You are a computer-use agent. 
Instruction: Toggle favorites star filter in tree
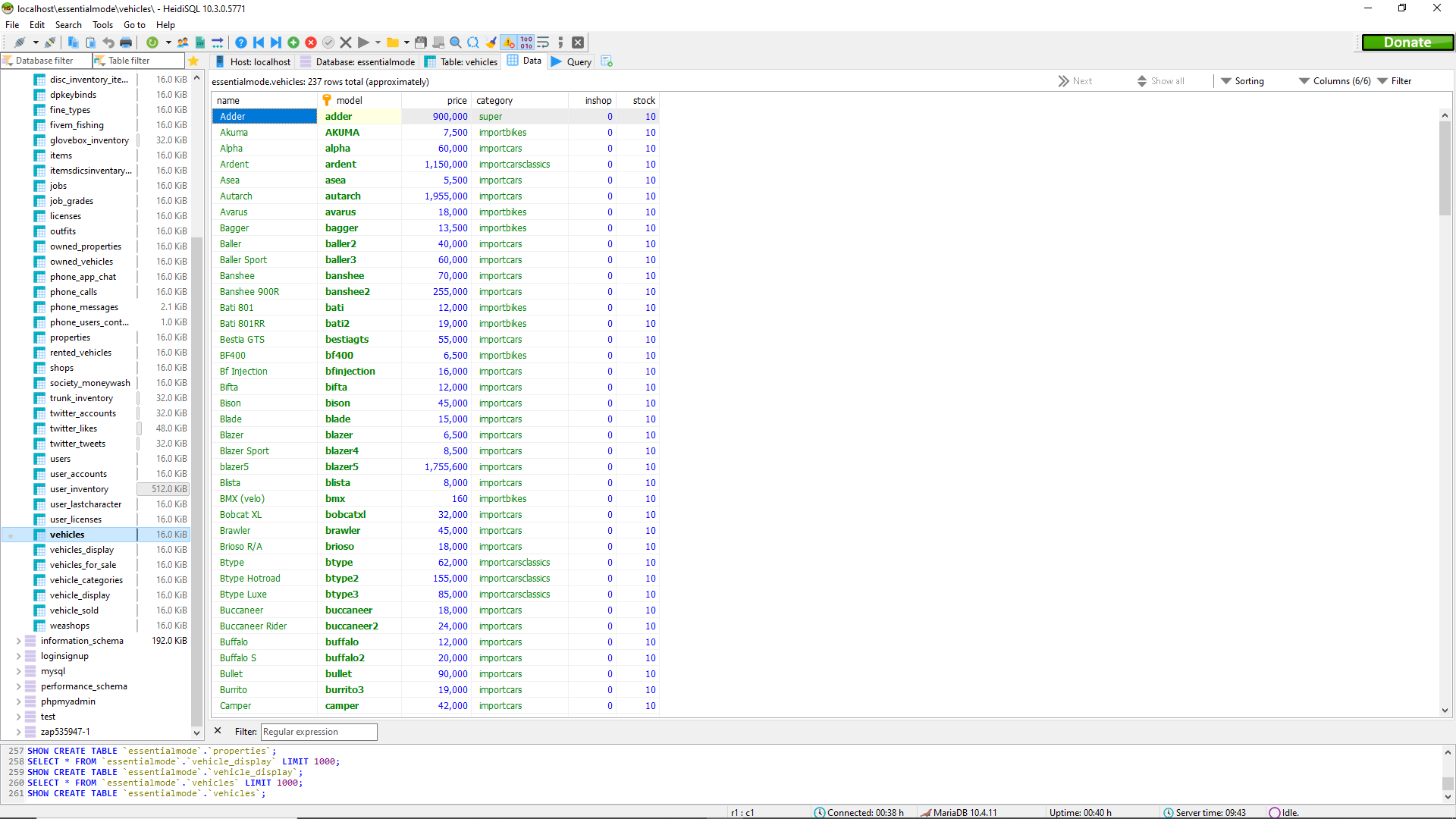click(193, 61)
